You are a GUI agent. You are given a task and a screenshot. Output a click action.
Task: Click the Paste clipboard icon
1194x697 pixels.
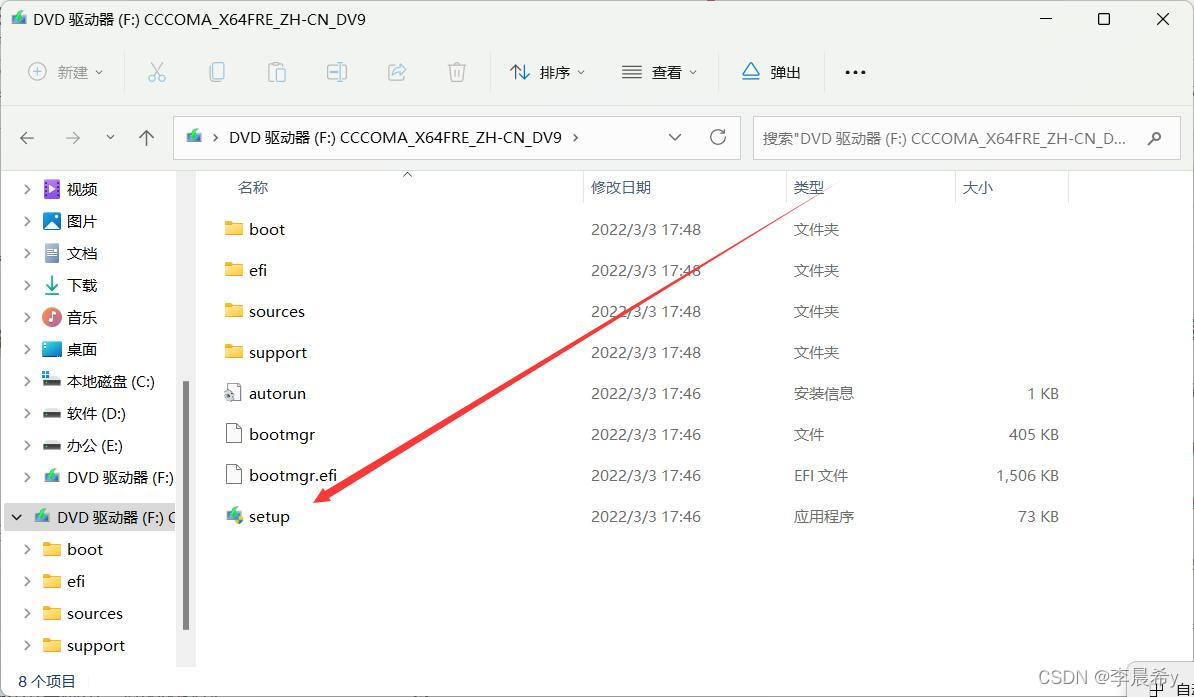[276, 72]
